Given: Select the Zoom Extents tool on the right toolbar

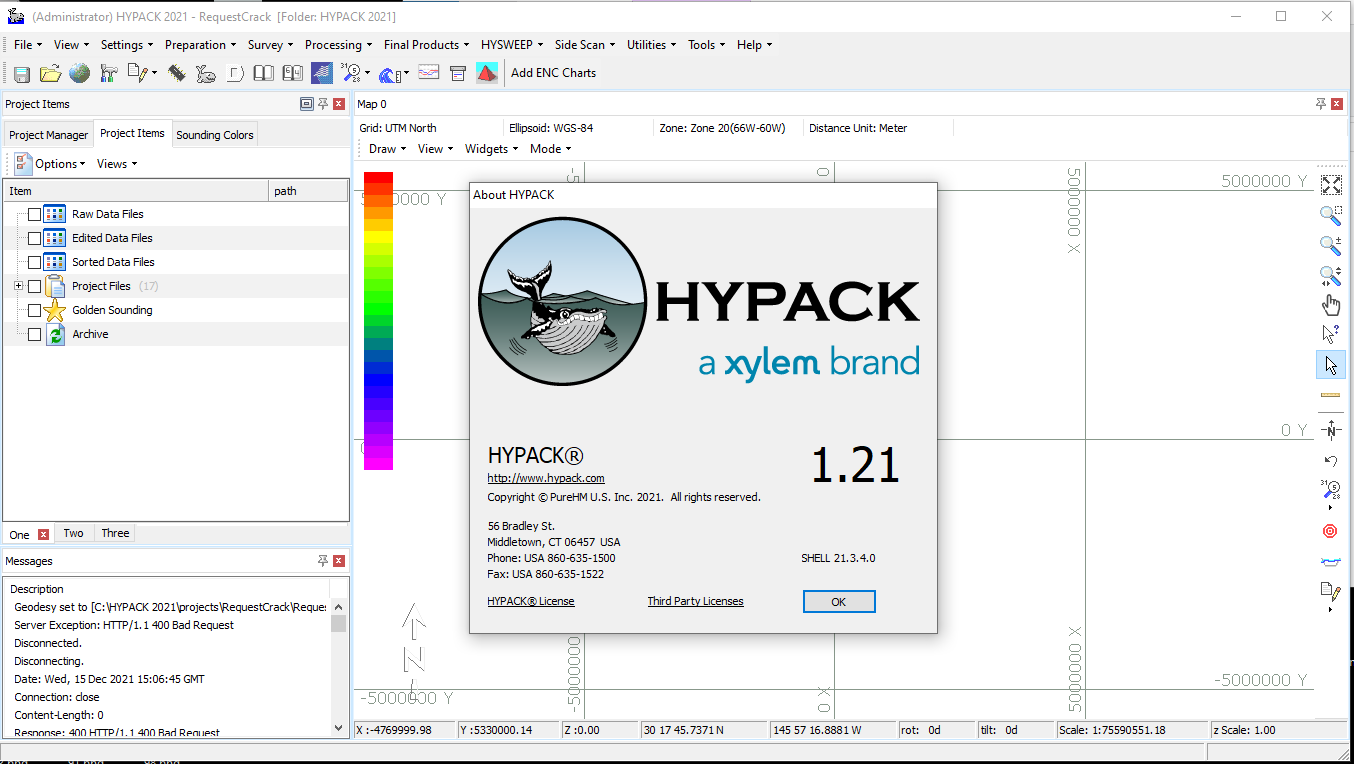Looking at the screenshot, I should tap(1330, 185).
